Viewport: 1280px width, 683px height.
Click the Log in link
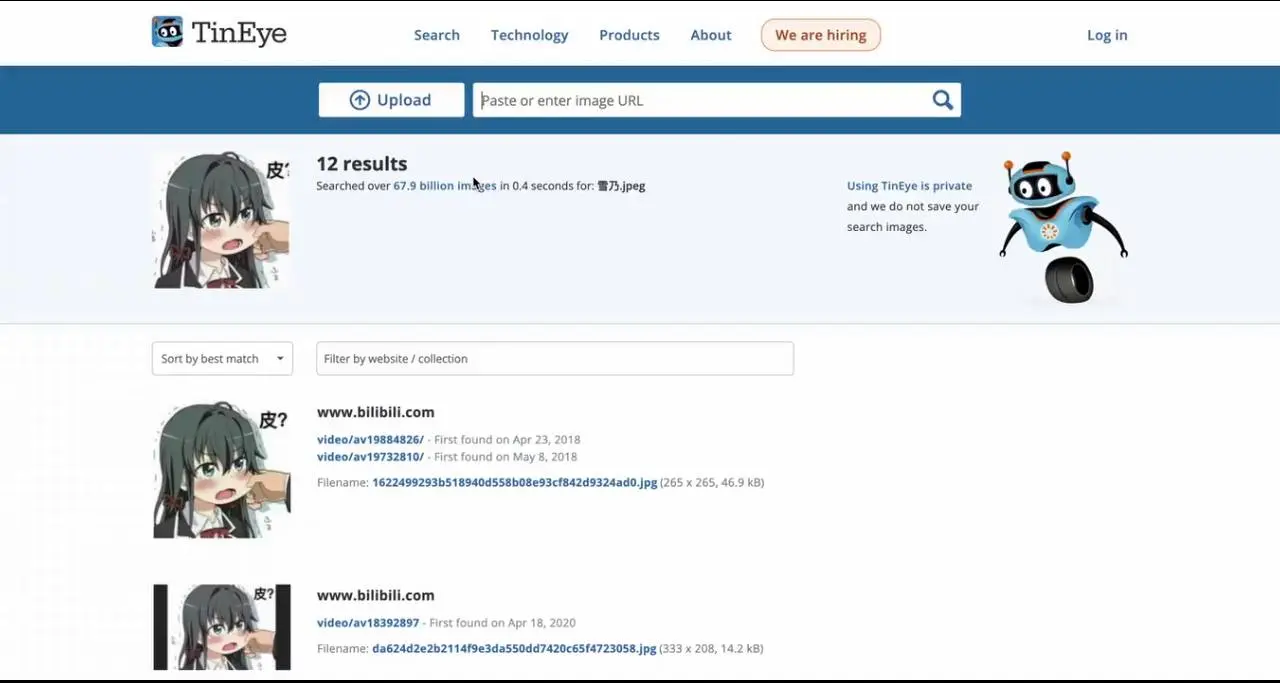1107,35
